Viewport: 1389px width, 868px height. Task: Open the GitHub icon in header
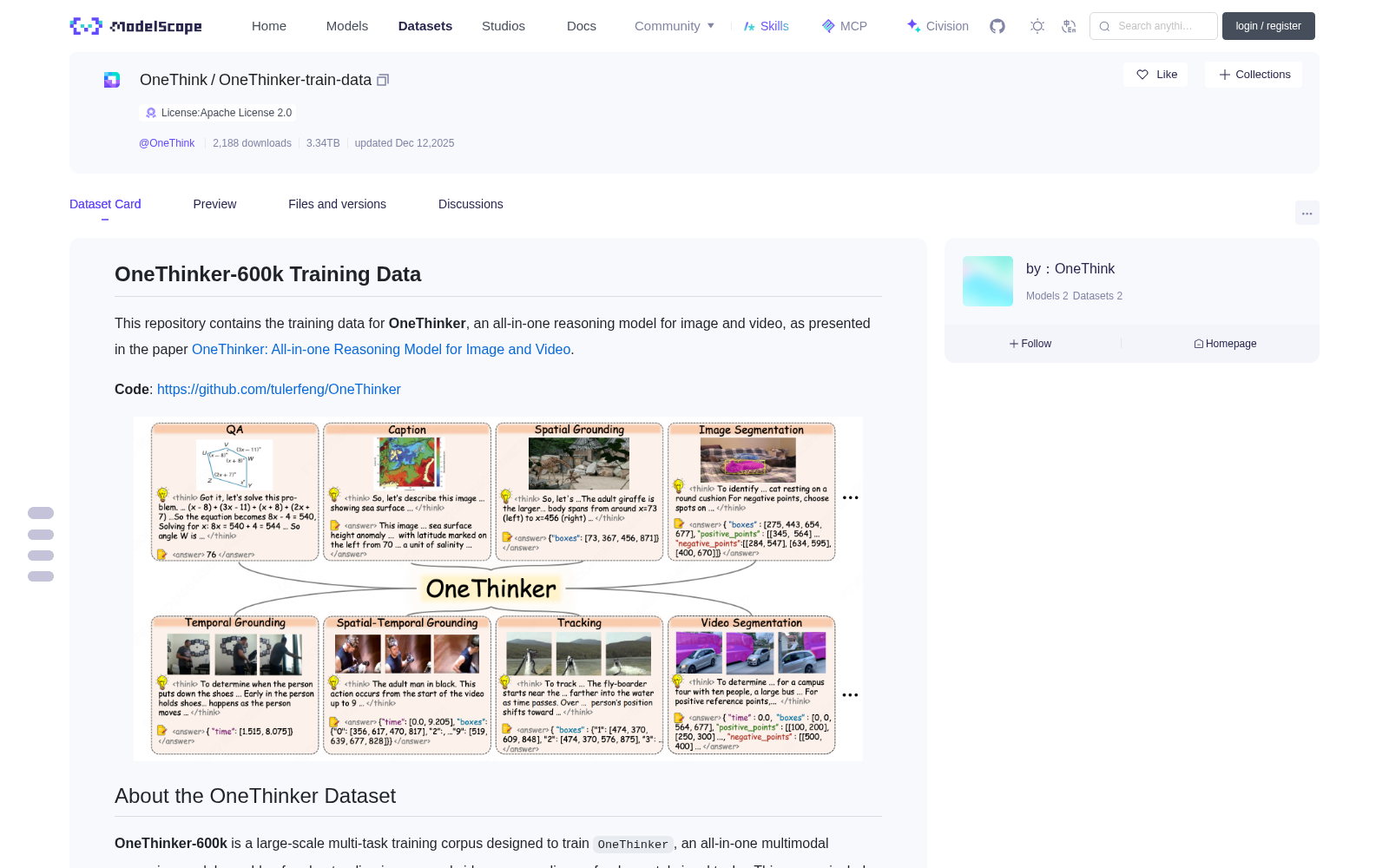coord(997,26)
